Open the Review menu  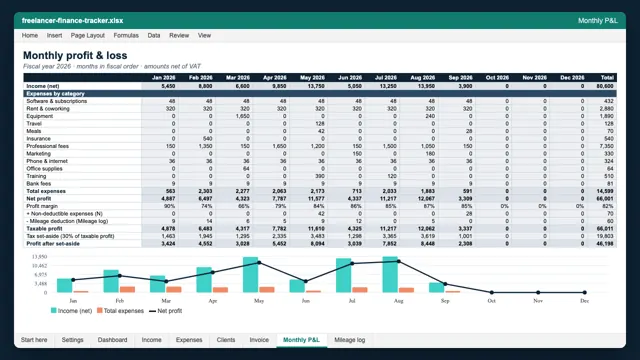(x=179, y=36)
